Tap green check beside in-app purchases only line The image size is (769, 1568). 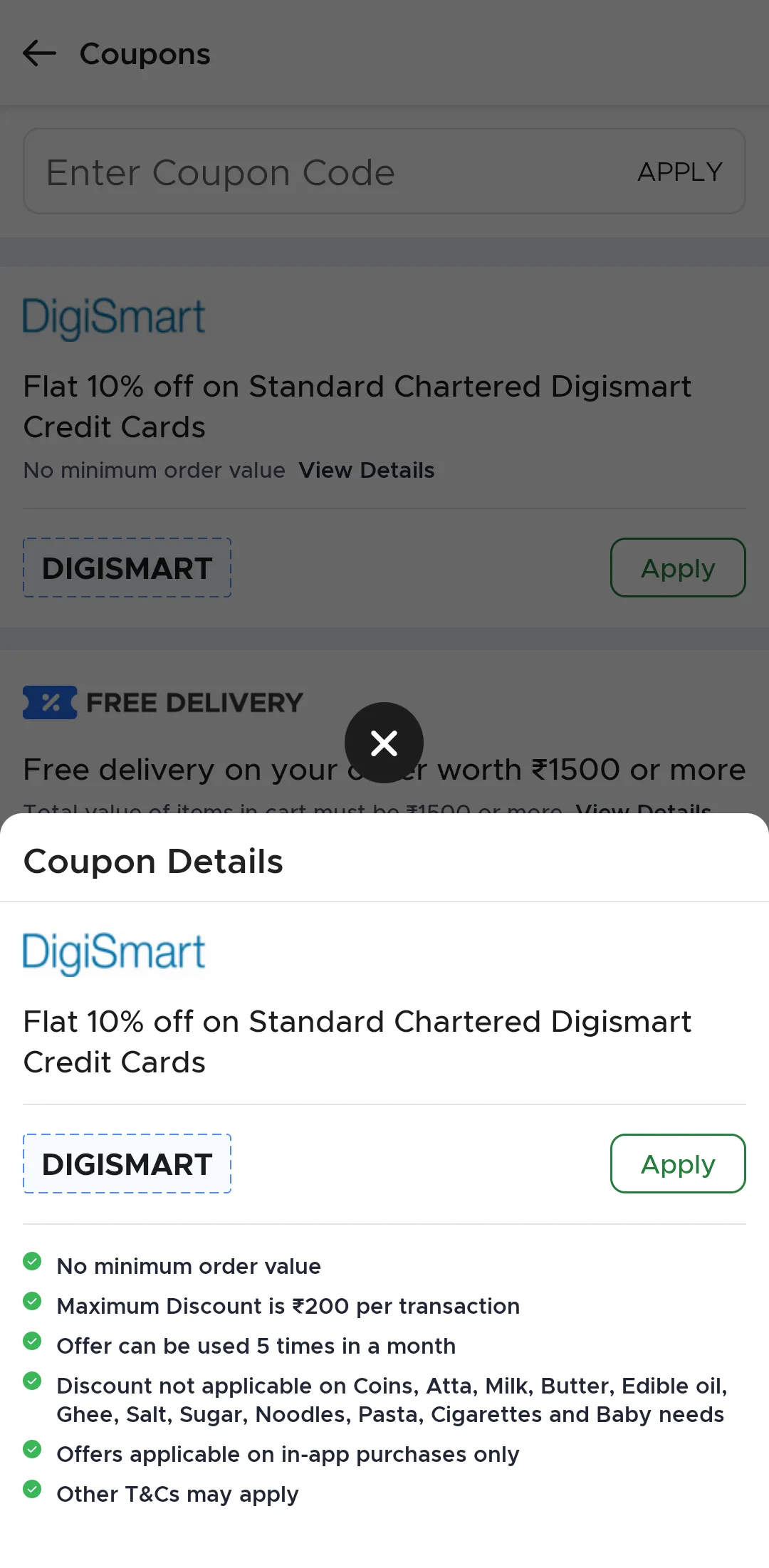point(32,1450)
